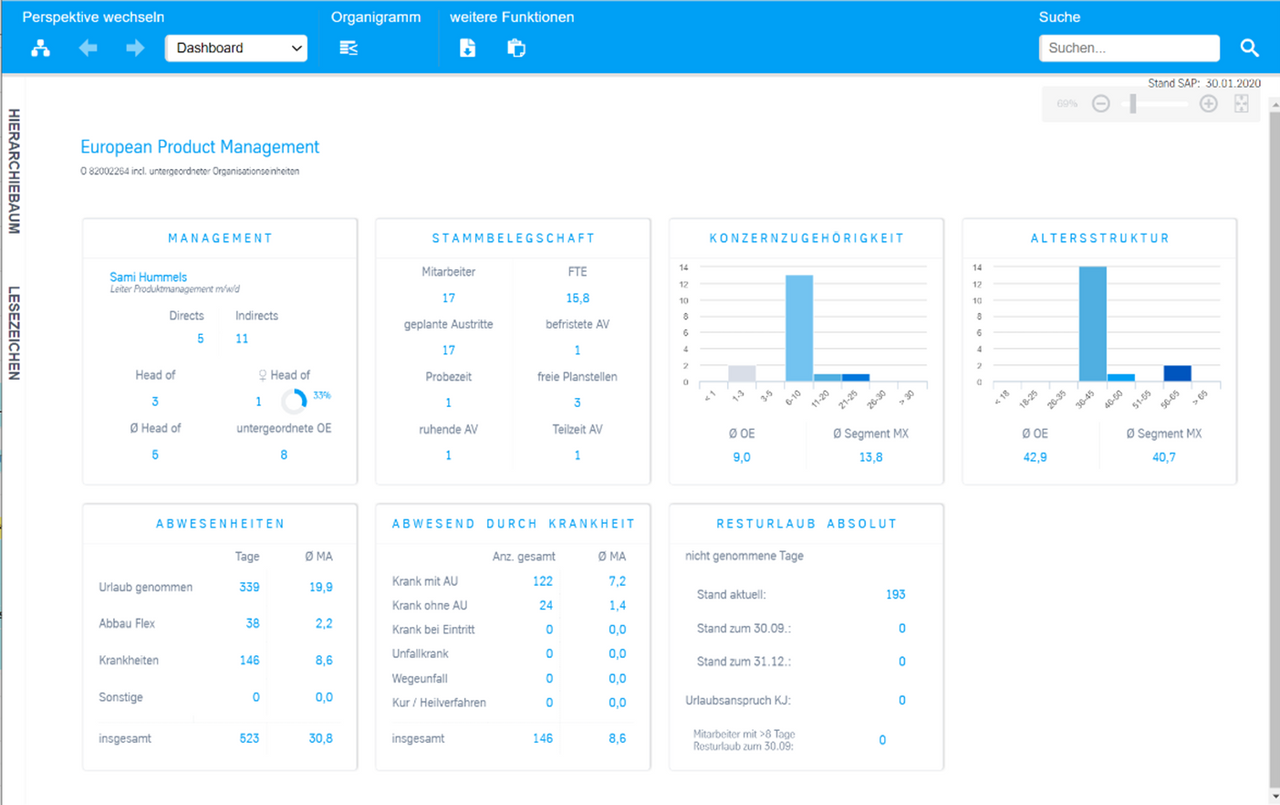The height and width of the screenshot is (805, 1280).
Task: Click the fit-to-screen icon beside zoom controls
Action: pos(1241,104)
